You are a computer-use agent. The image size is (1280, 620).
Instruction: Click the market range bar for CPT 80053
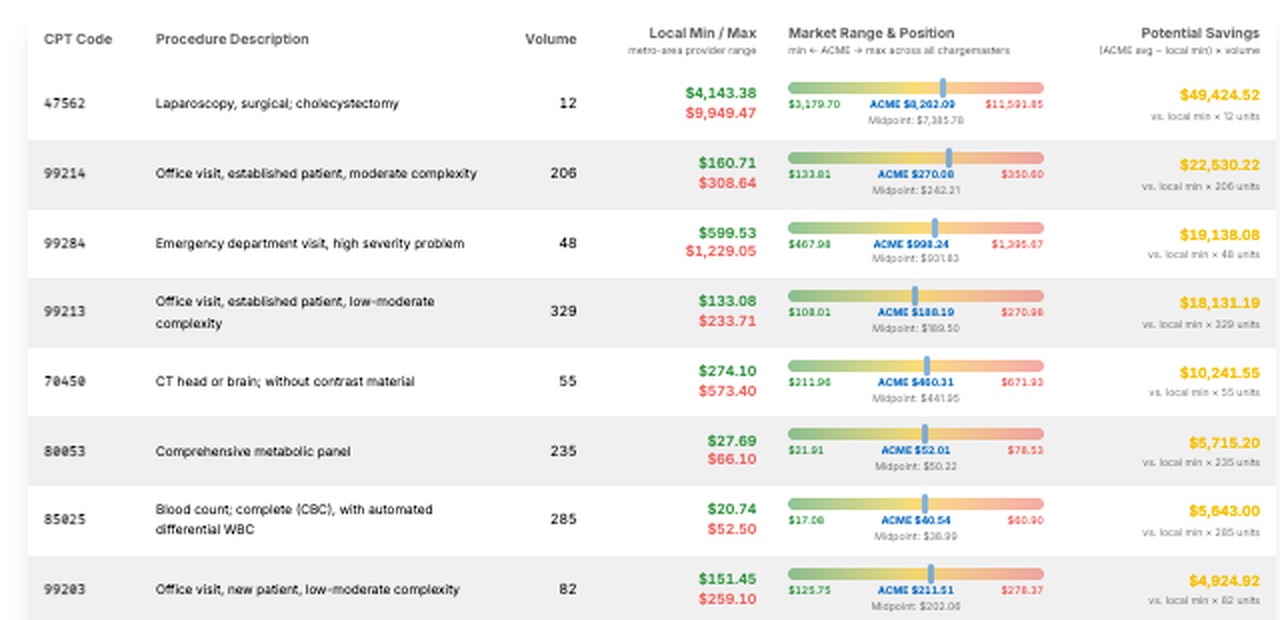click(916, 434)
